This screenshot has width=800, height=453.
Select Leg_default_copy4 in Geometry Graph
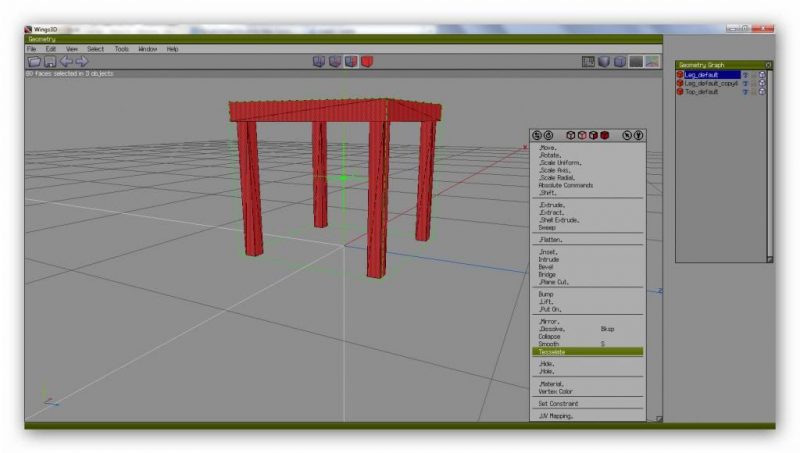pos(711,84)
